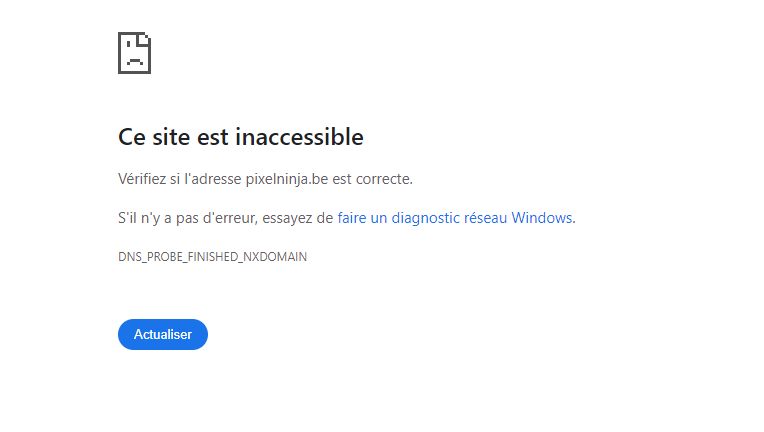The height and width of the screenshot is (432, 764).
Task: Click the DNS_PROBE_FINISHED_NXDOMAIN error code
Action: [x=212, y=257]
